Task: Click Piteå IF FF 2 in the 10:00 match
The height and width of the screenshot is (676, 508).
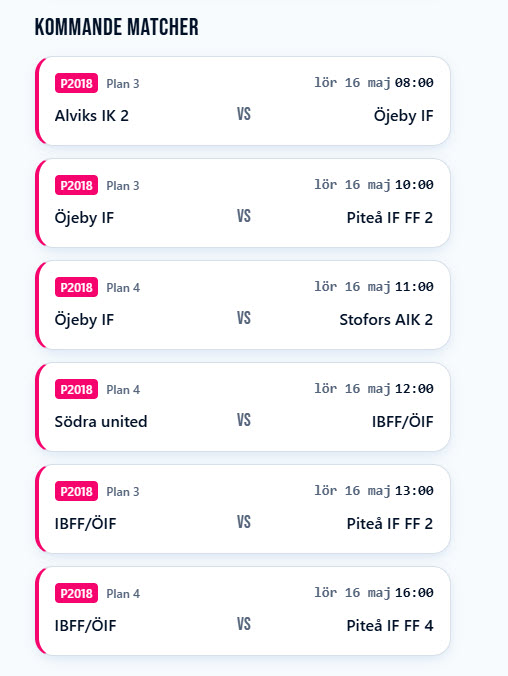Action: coord(390,217)
